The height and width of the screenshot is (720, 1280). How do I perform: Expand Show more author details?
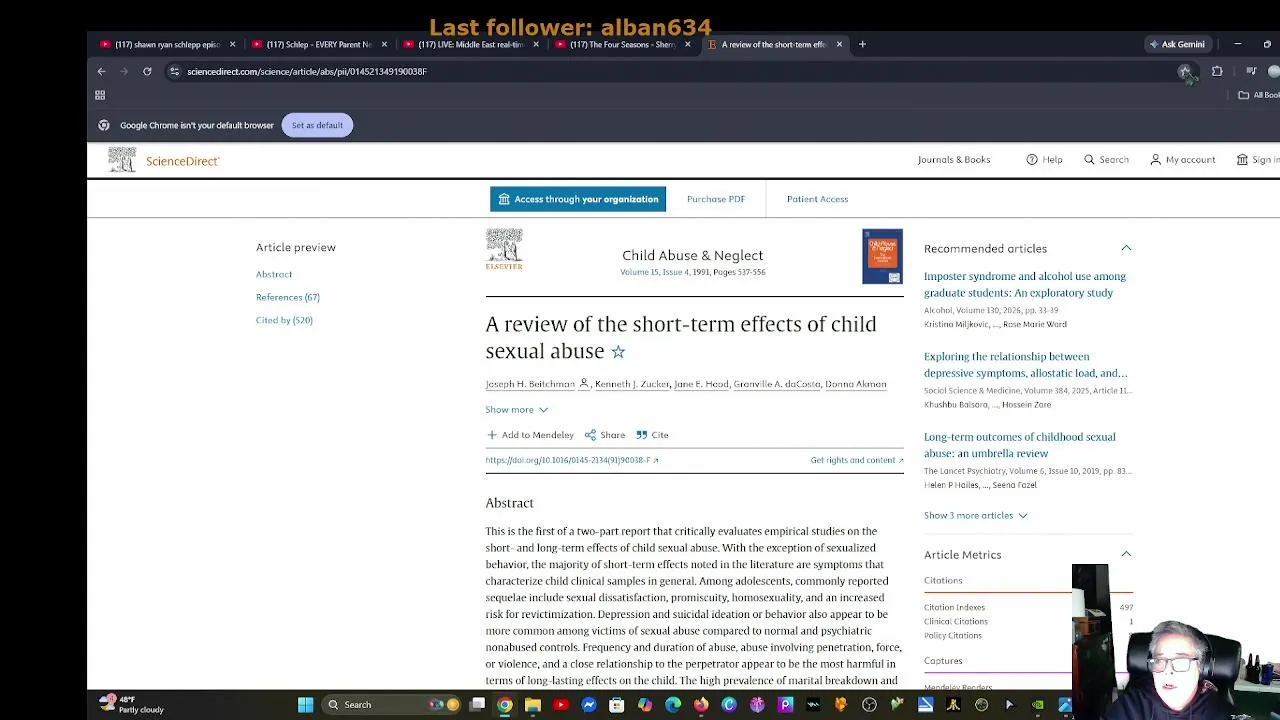coord(517,410)
